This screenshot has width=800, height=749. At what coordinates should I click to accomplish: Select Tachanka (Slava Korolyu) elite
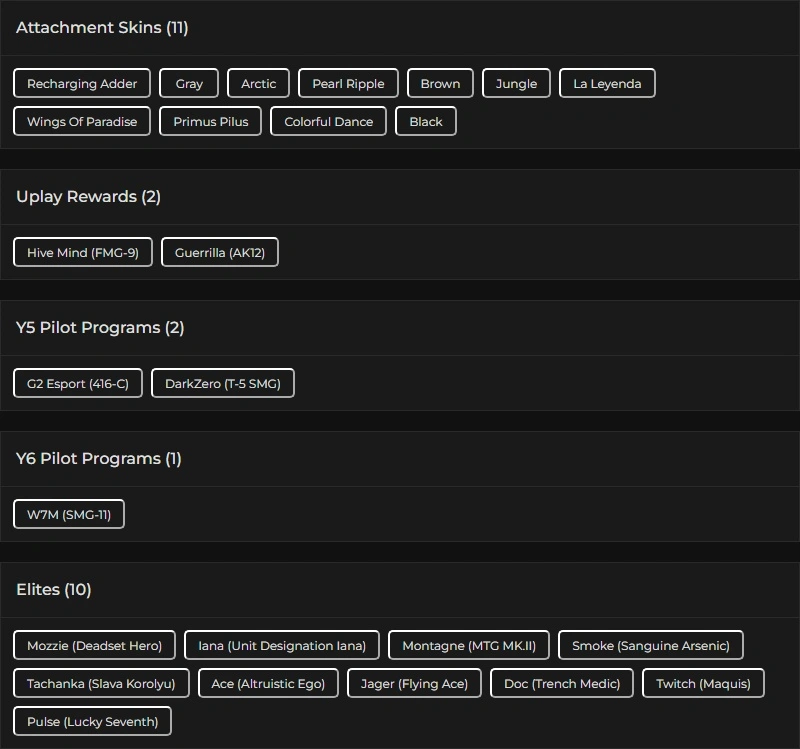click(101, 683)
